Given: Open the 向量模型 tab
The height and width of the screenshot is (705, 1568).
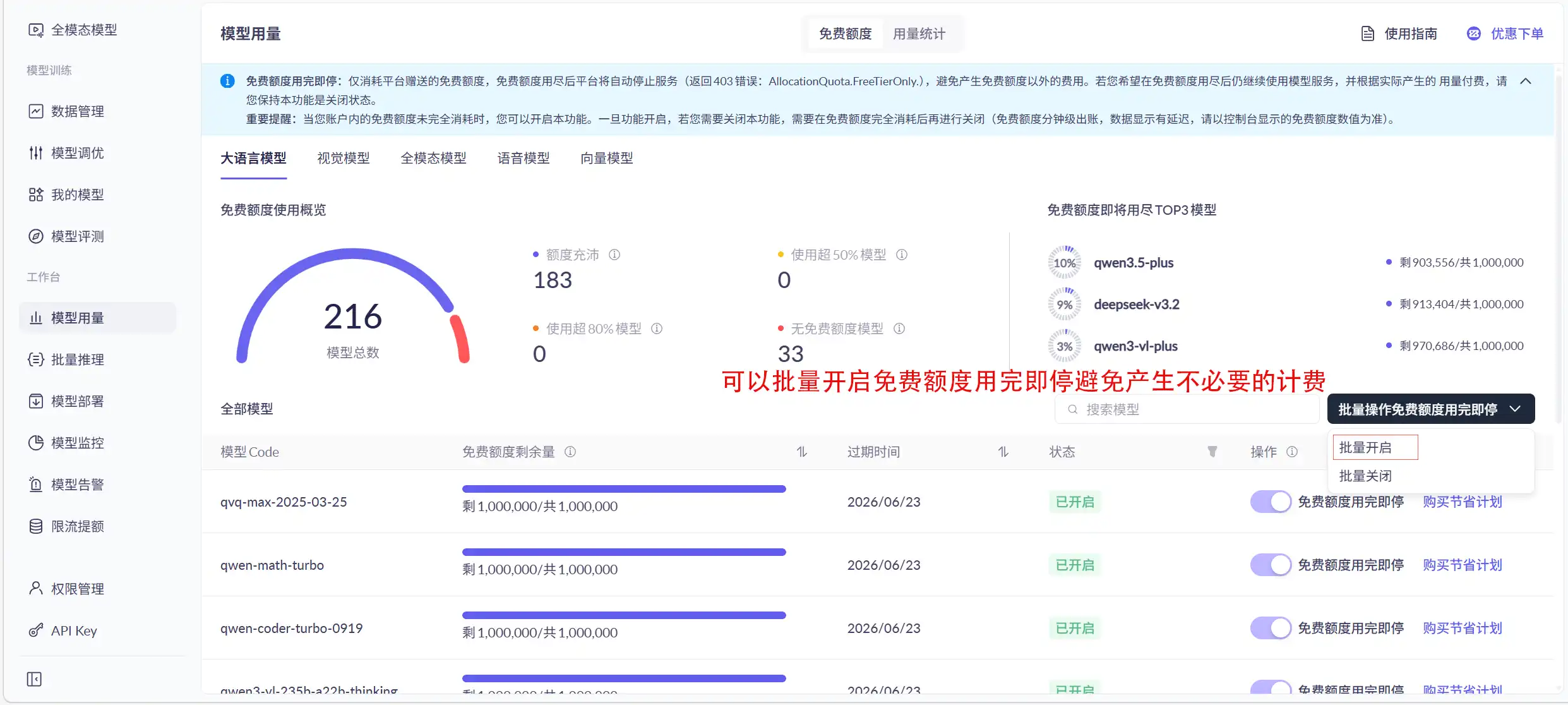Looking at the screenshot, I should (607, 159).
